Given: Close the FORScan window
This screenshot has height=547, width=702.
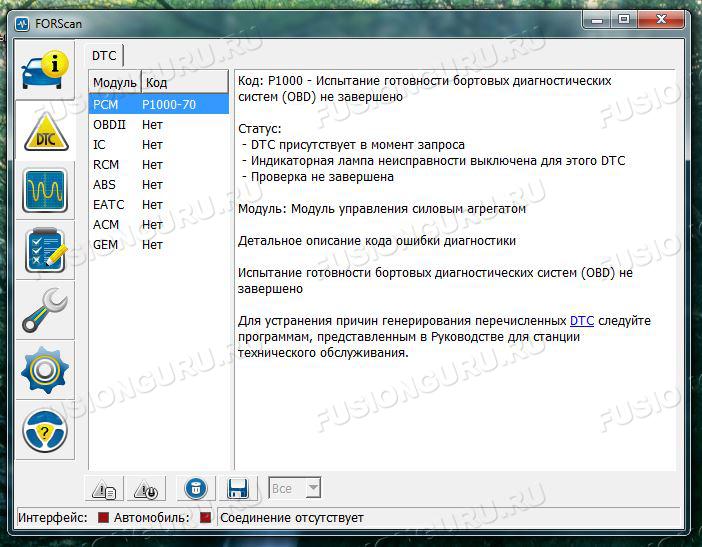Looking at the screenshot, I should tap(661, 19).
